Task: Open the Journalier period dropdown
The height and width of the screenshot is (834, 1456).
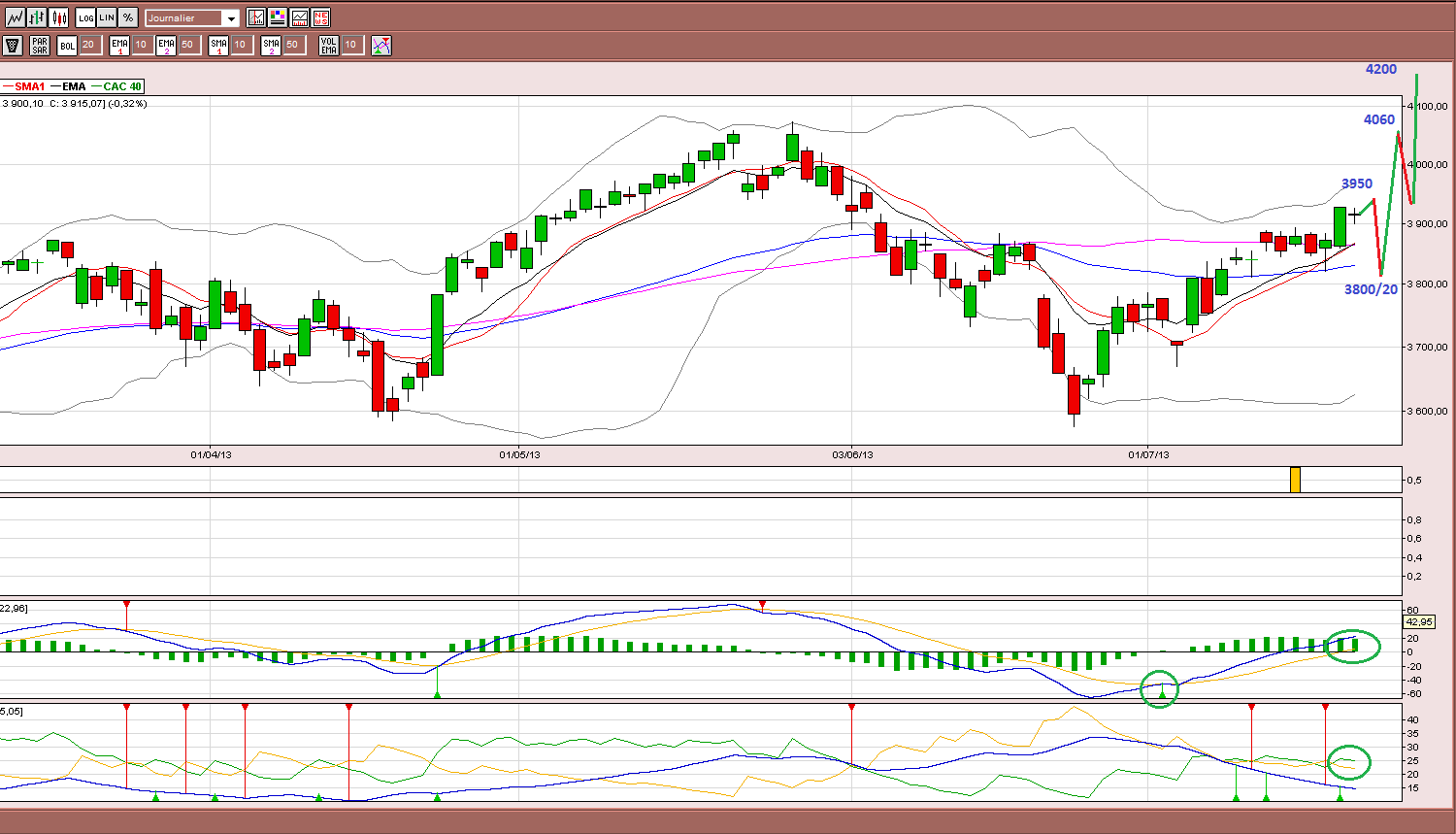Action: (x=192, y=17)
